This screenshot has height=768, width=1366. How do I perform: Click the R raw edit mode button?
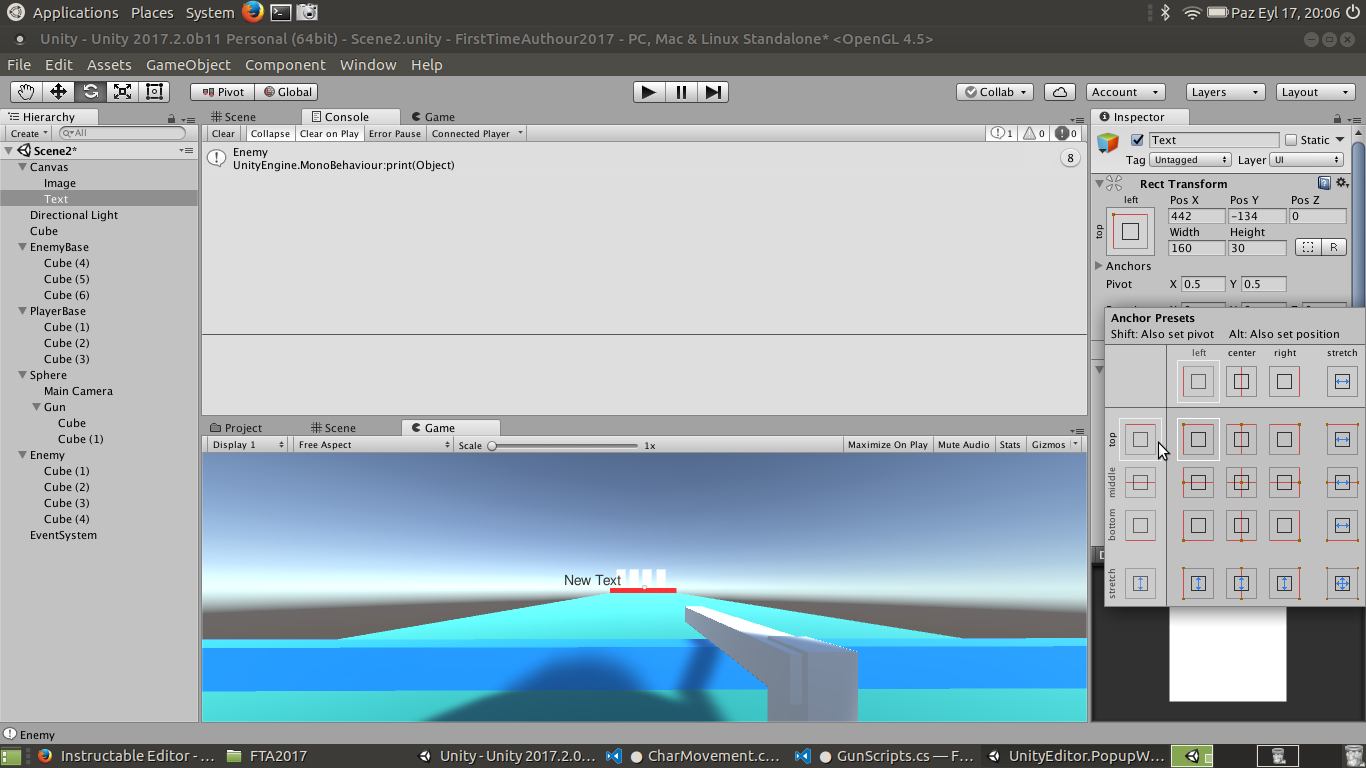1334,247
